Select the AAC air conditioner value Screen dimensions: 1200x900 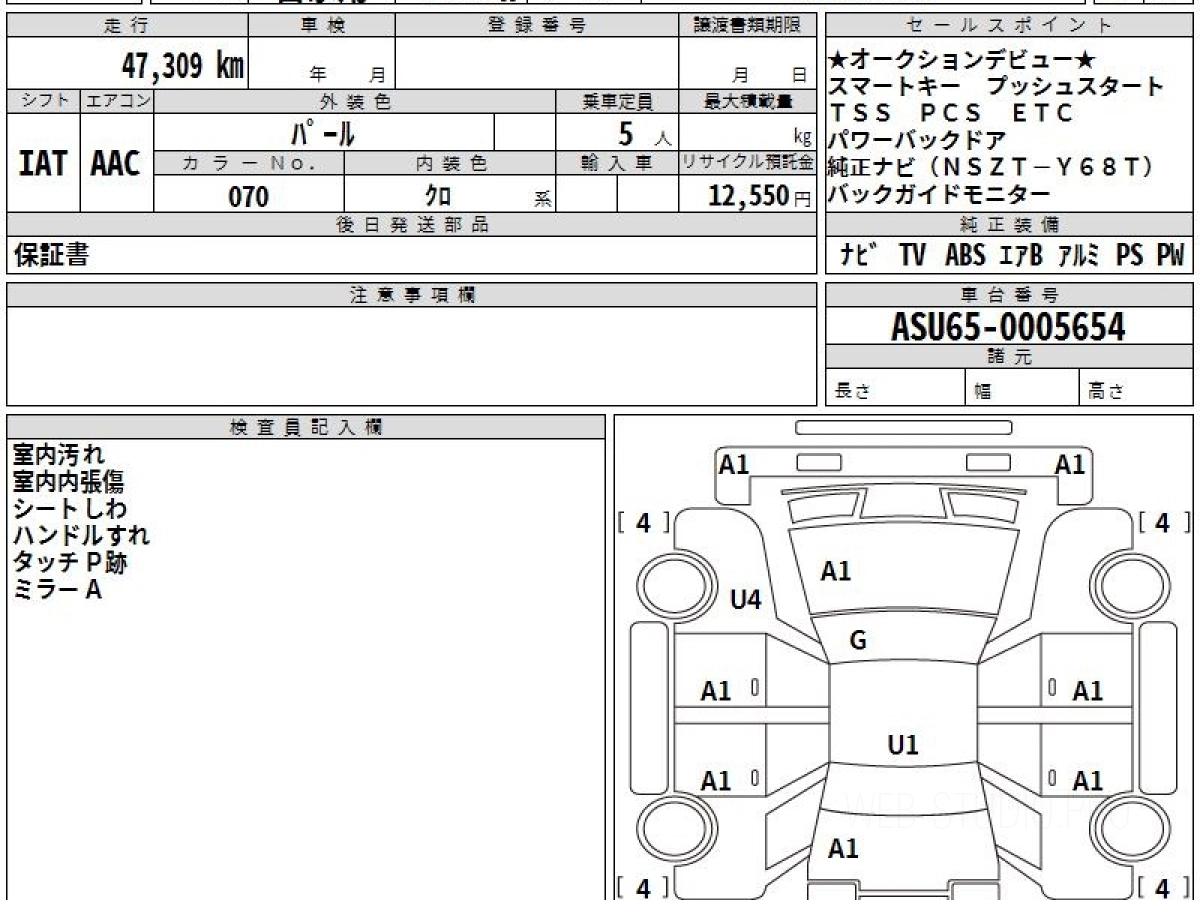tap(116, 163)
